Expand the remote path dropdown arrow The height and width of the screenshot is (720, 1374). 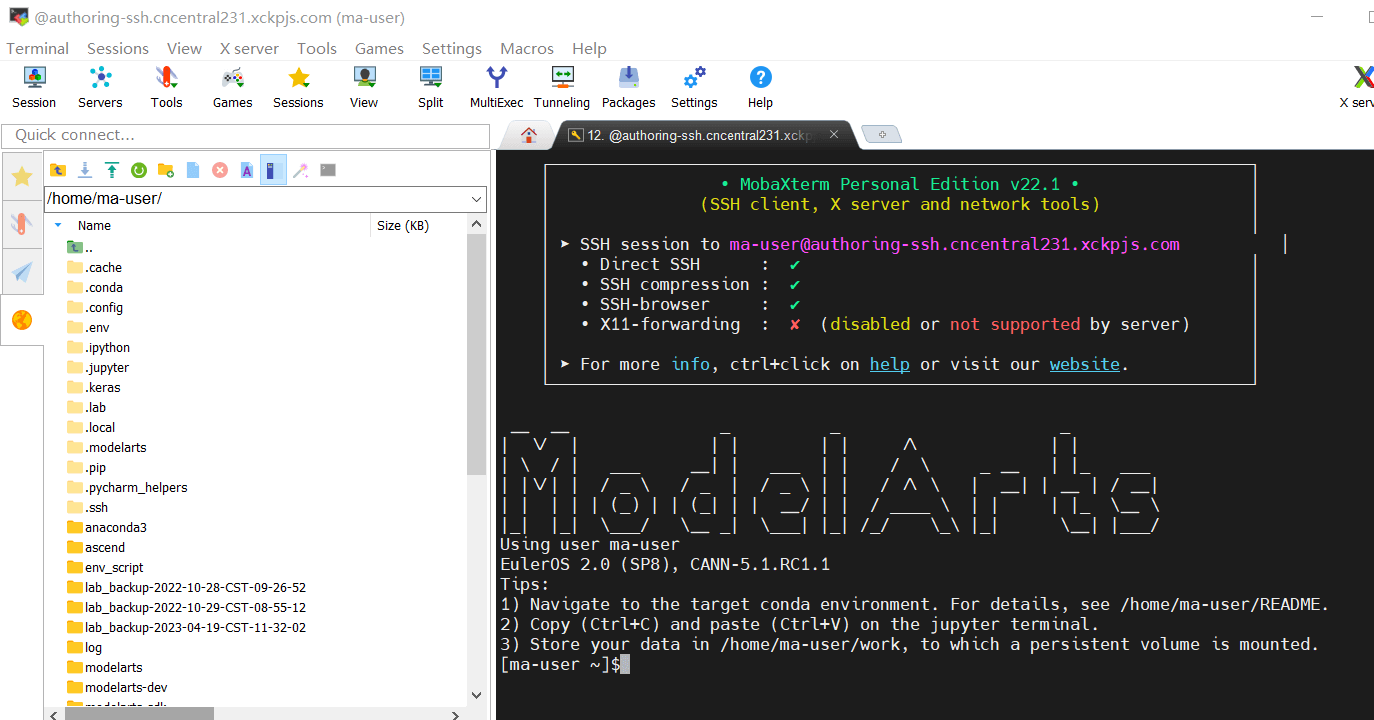(477, 199)
